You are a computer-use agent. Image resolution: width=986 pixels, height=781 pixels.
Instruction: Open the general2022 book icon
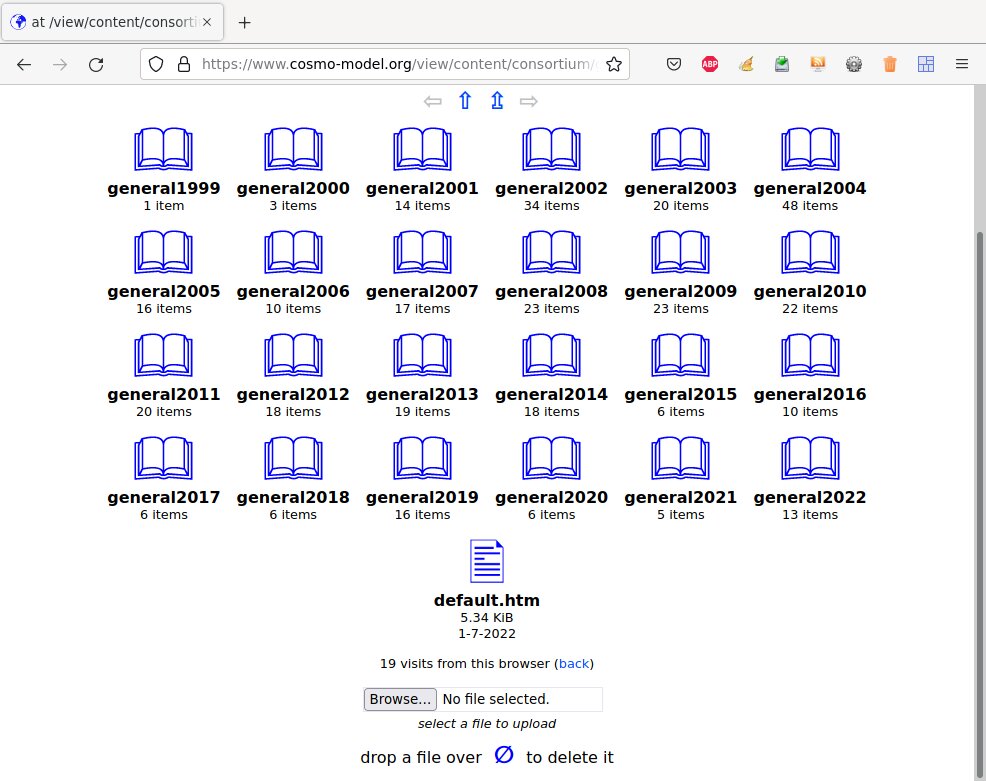pyautogui.click(x=809, y=459)
